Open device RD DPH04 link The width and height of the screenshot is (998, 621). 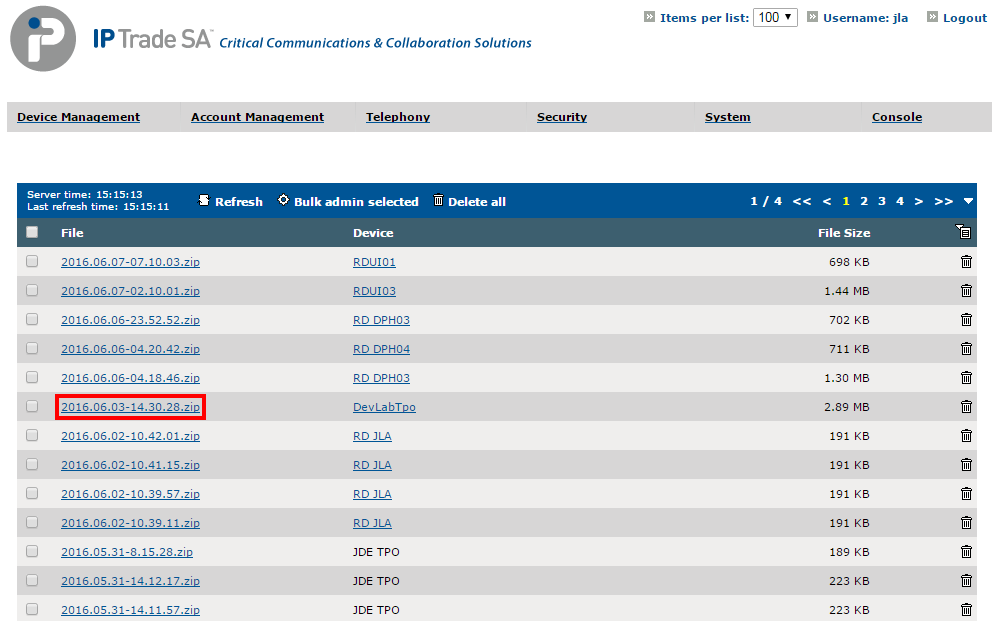coord(381,349)
